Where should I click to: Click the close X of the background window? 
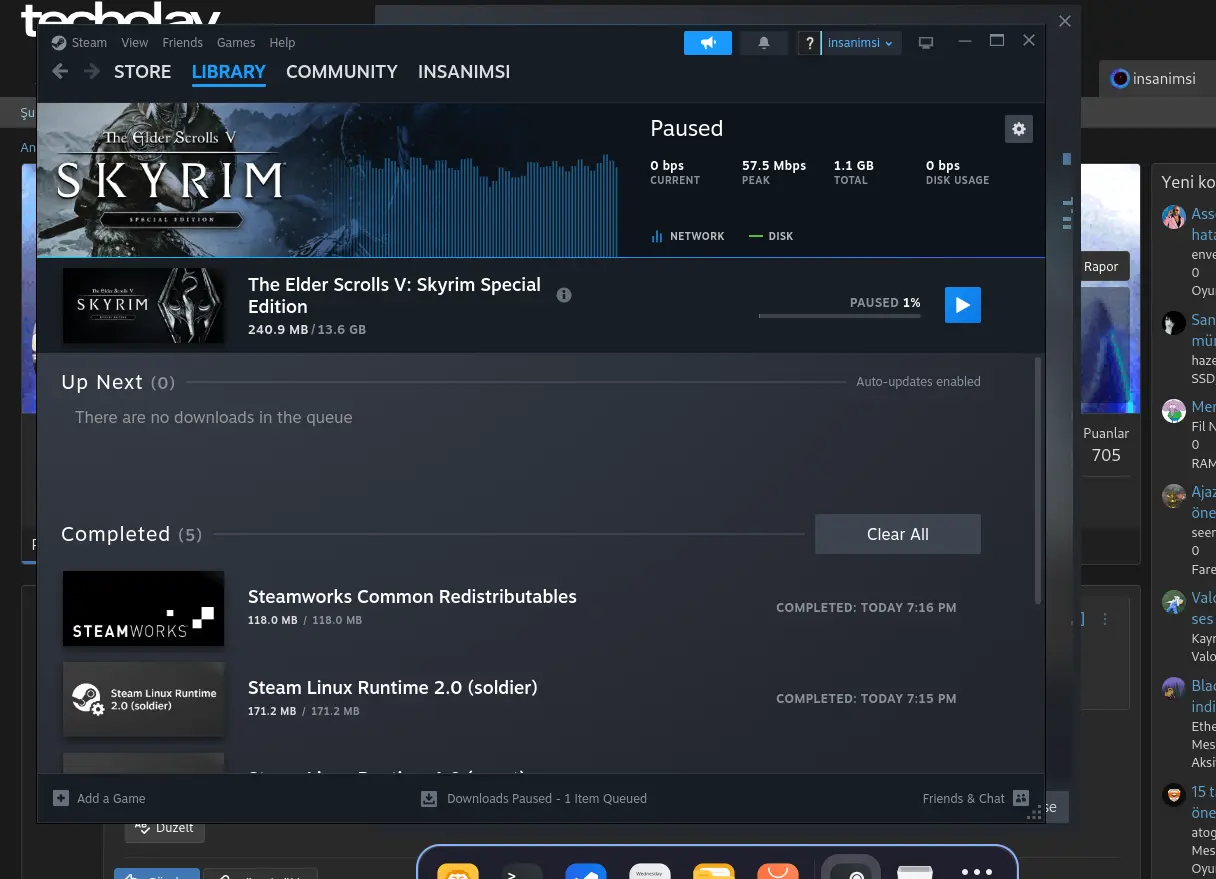[x=1065, y=21]
